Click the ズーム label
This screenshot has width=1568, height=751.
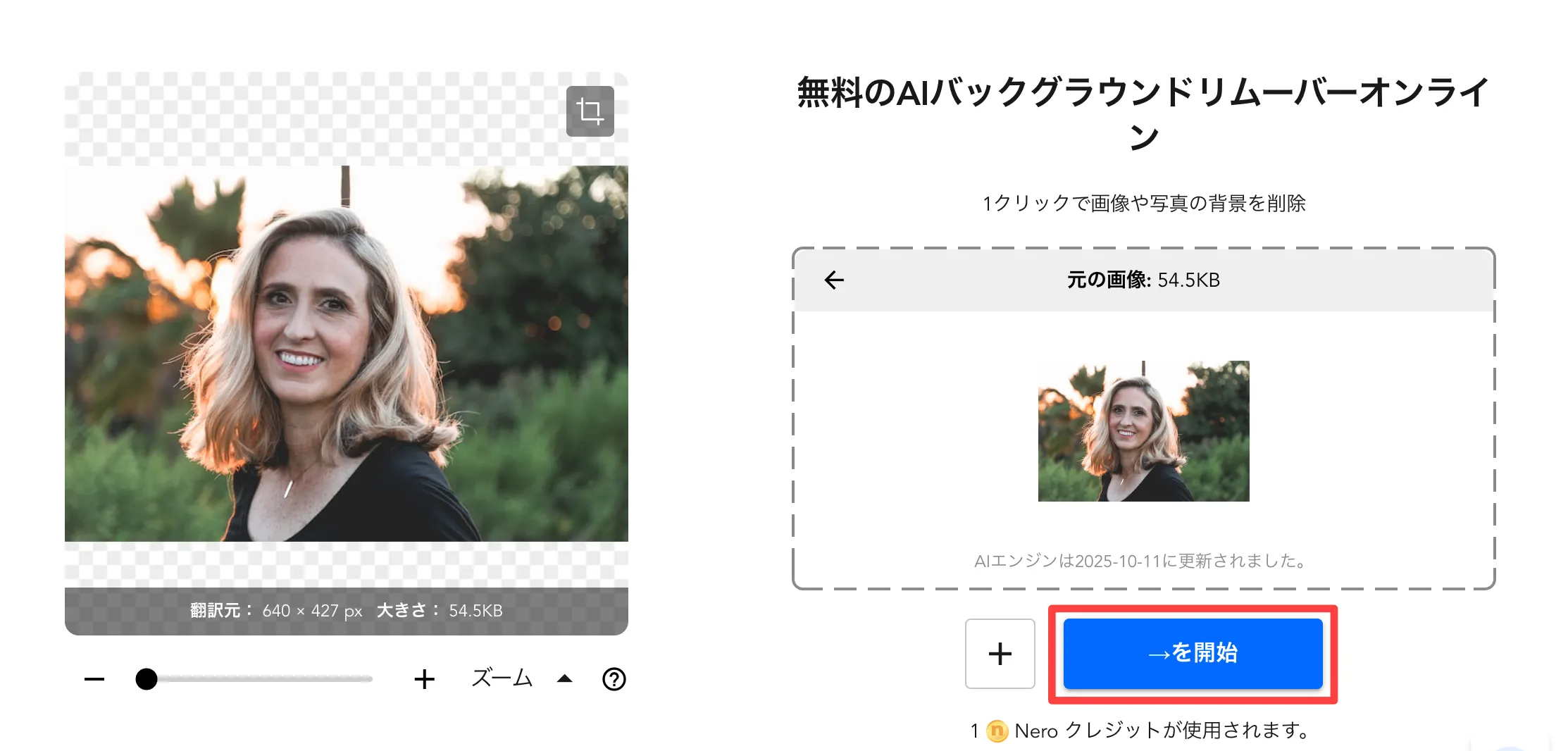coord(502,678)
